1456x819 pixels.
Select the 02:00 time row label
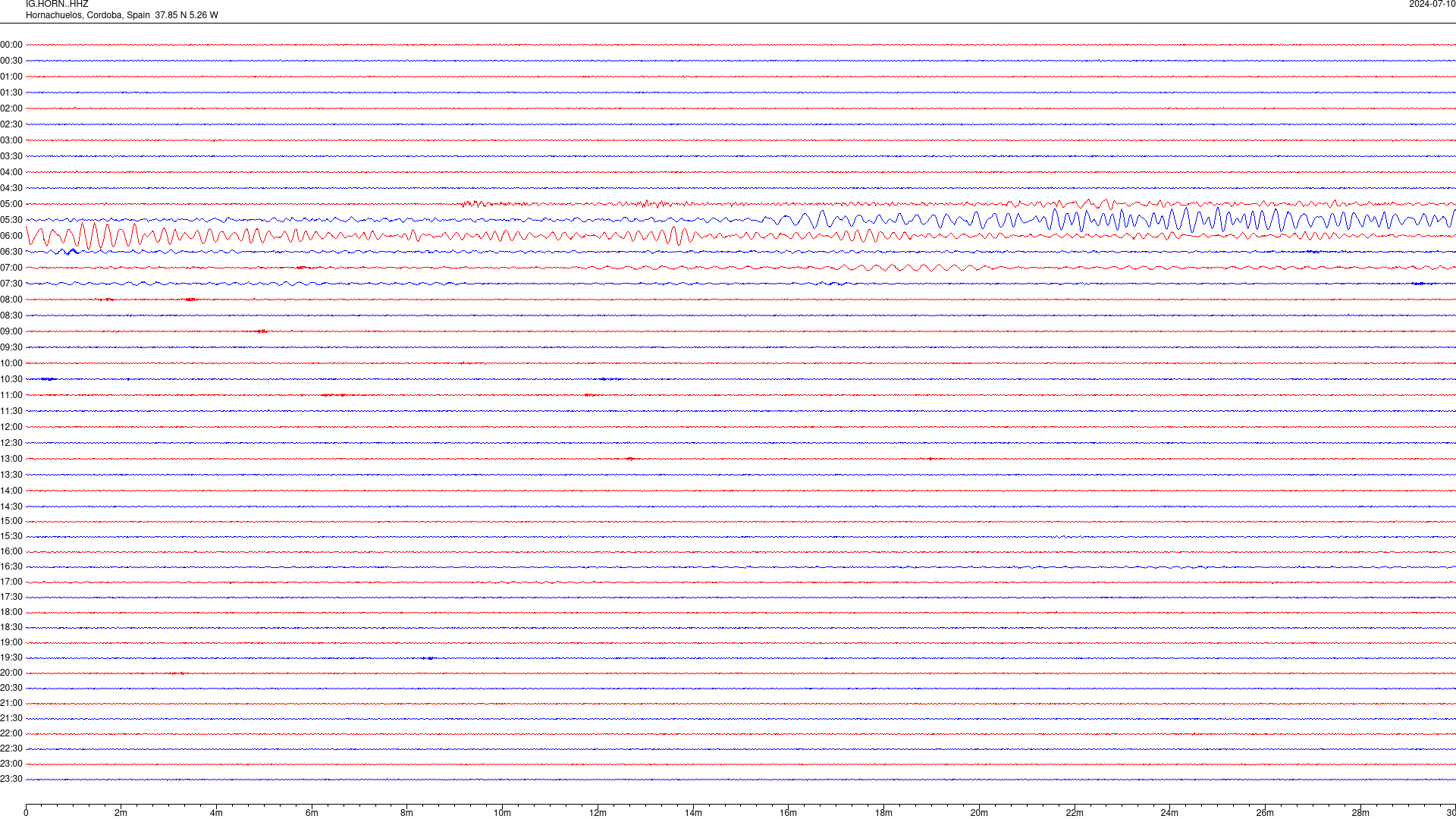11,108
